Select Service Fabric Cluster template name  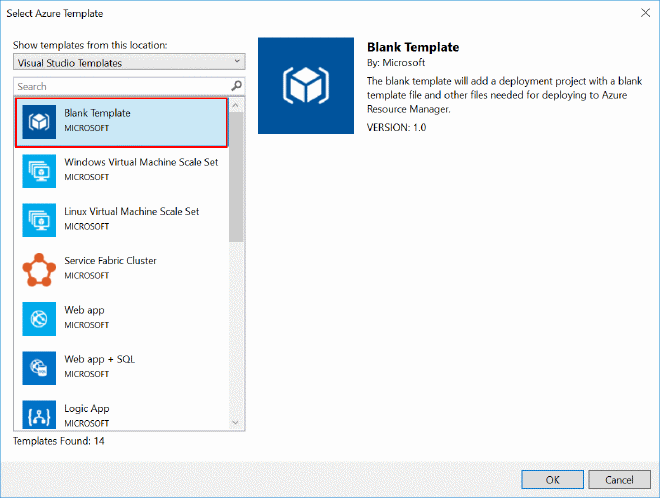[x=110, y=261]
